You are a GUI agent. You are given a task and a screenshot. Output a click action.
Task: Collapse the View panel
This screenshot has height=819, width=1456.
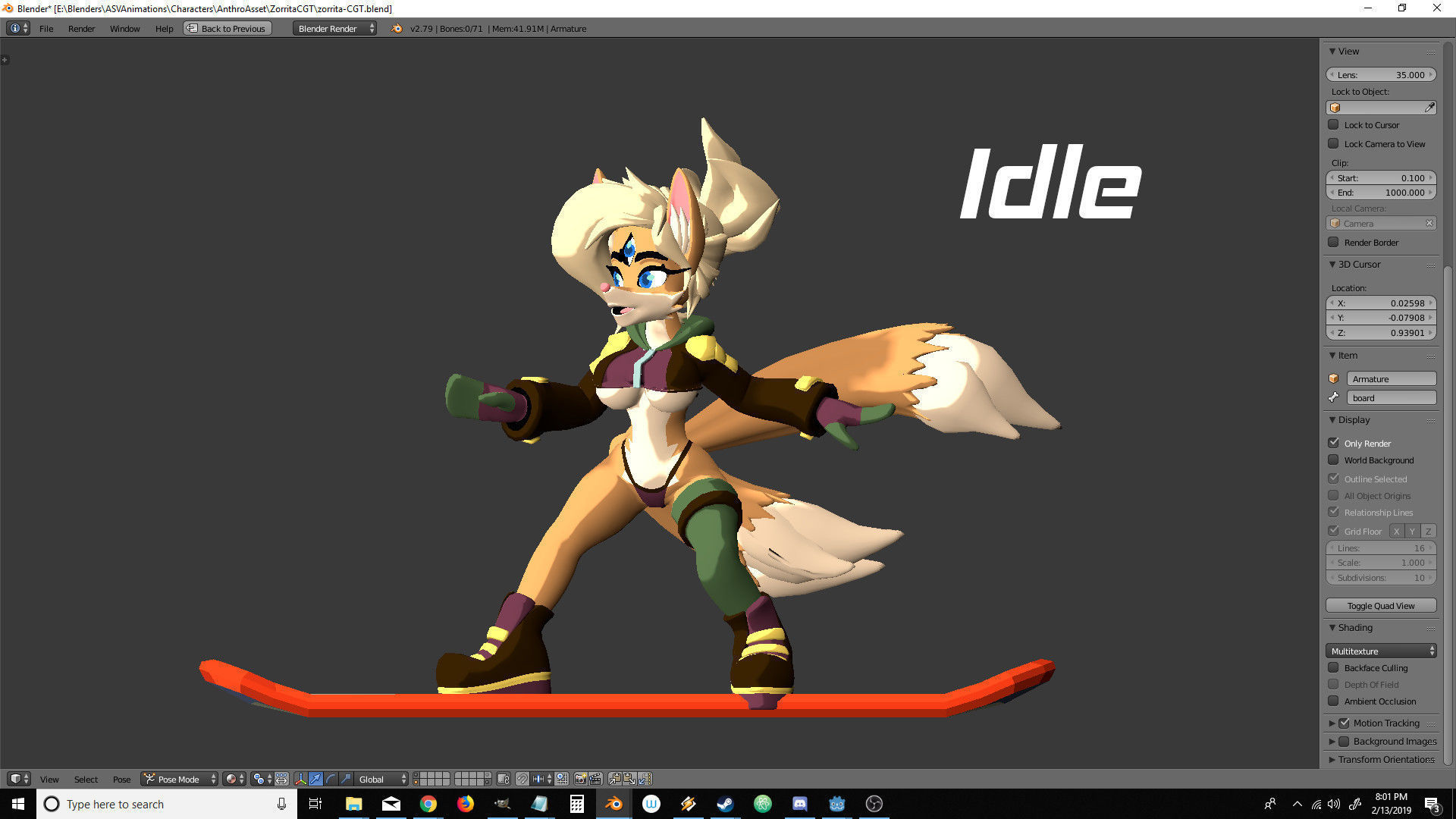[x=1332, y=51]
